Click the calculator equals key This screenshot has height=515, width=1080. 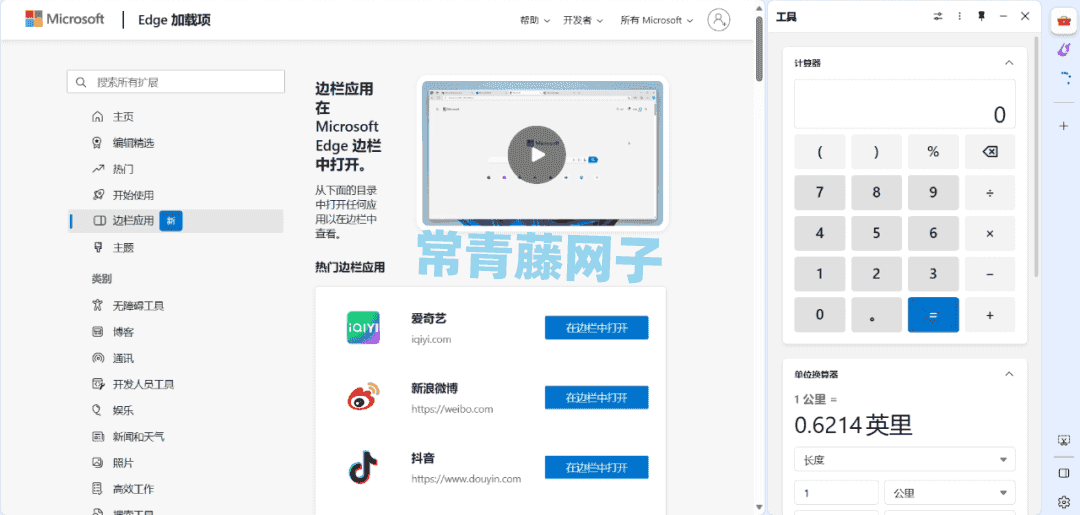(933, 315)
